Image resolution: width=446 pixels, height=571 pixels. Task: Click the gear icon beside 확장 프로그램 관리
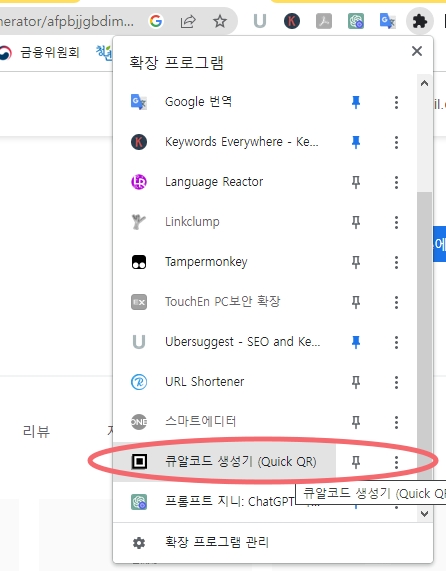(139, 543)
